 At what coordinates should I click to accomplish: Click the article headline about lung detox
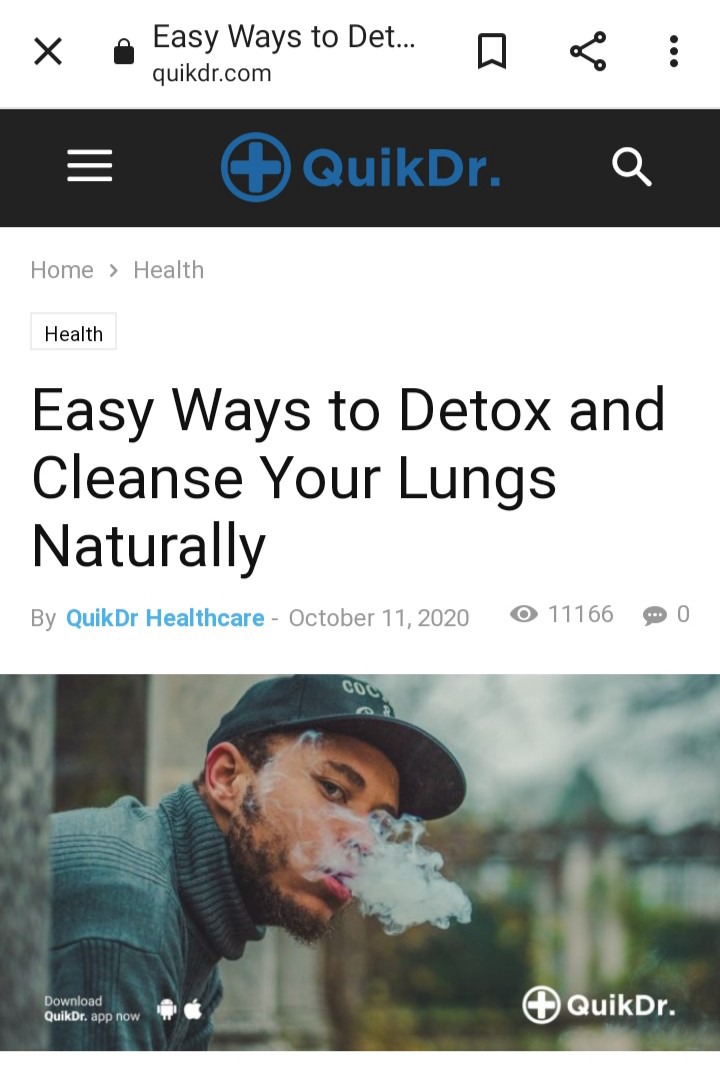348,478
